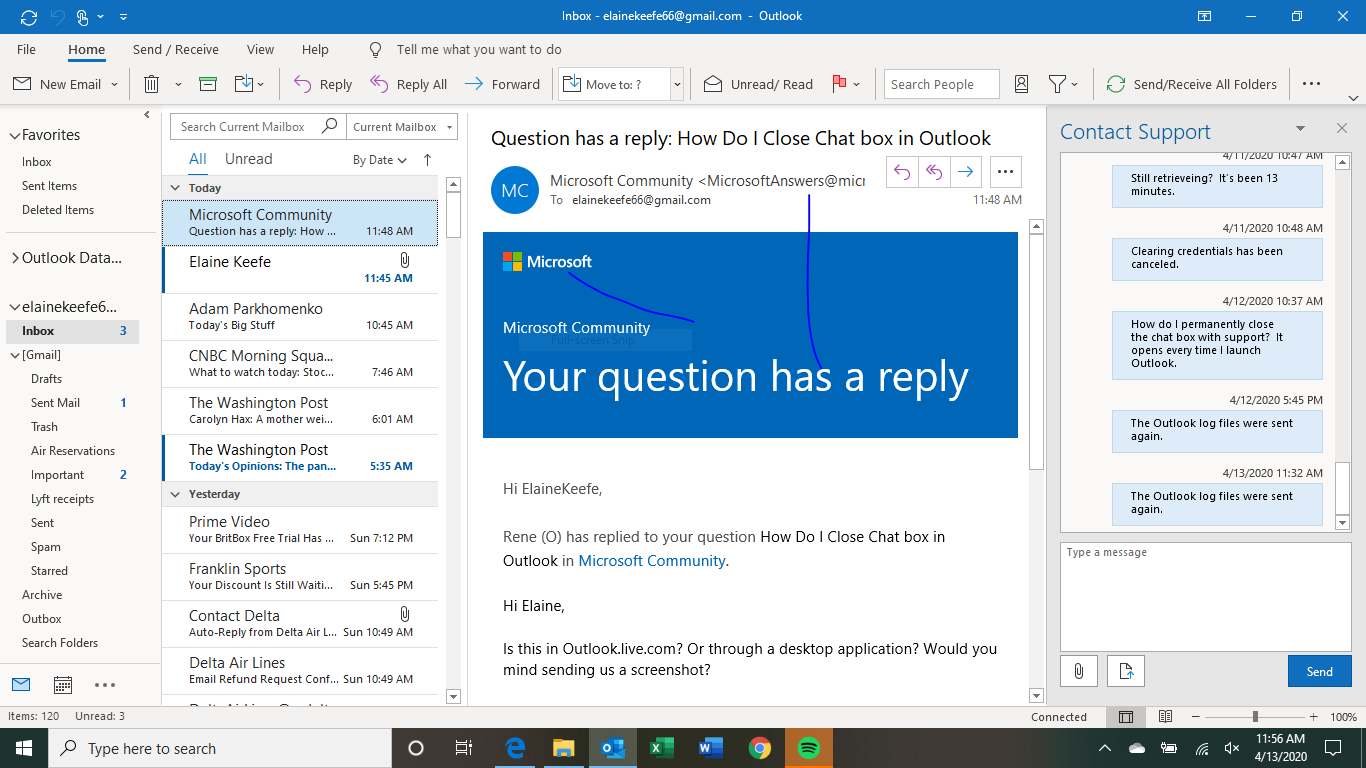Viewport: 1366px width, 768px height.
Task: Click the paperclip attach icon in Contact Support
Action: 1079,671
